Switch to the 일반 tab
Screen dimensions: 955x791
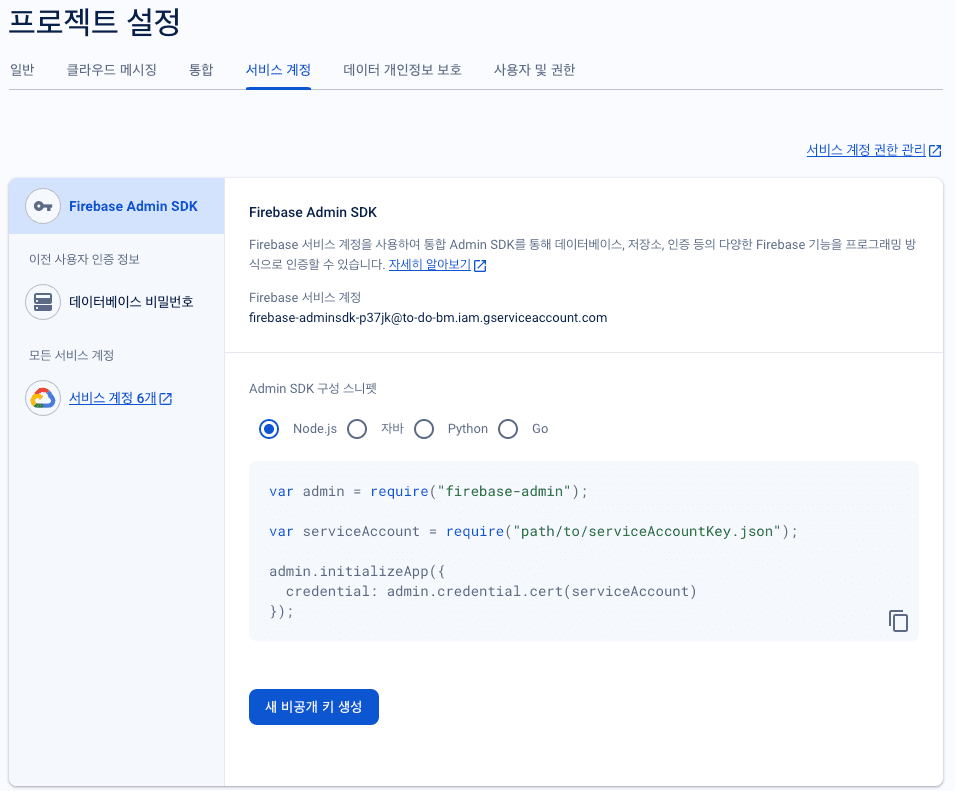[x=22, y=70]
